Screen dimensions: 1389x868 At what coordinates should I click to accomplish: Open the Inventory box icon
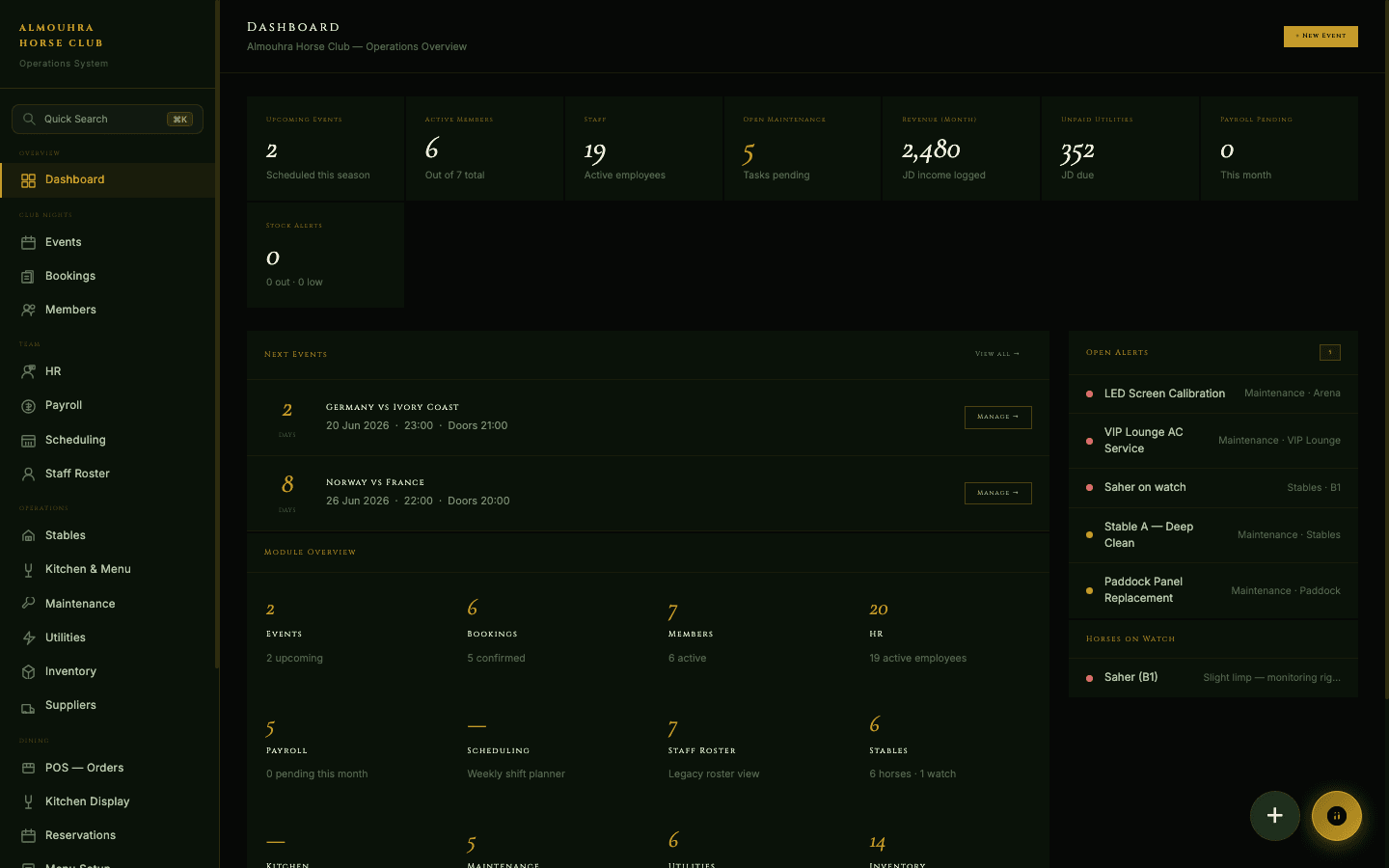click(28, 672)
